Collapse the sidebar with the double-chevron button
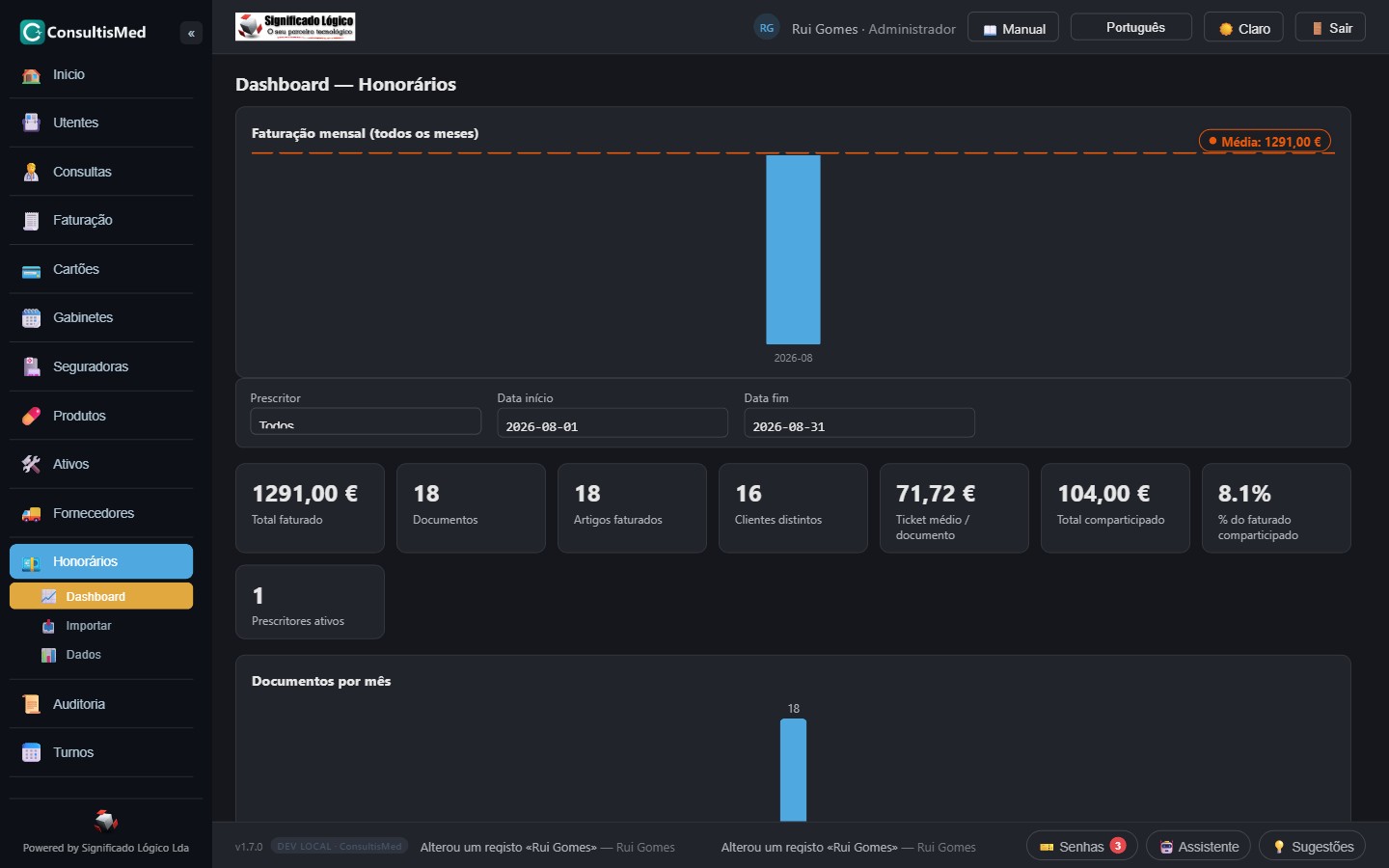The height and width of the screenshot is (868, 1389). pyautogui.click(x=191, y=34)
